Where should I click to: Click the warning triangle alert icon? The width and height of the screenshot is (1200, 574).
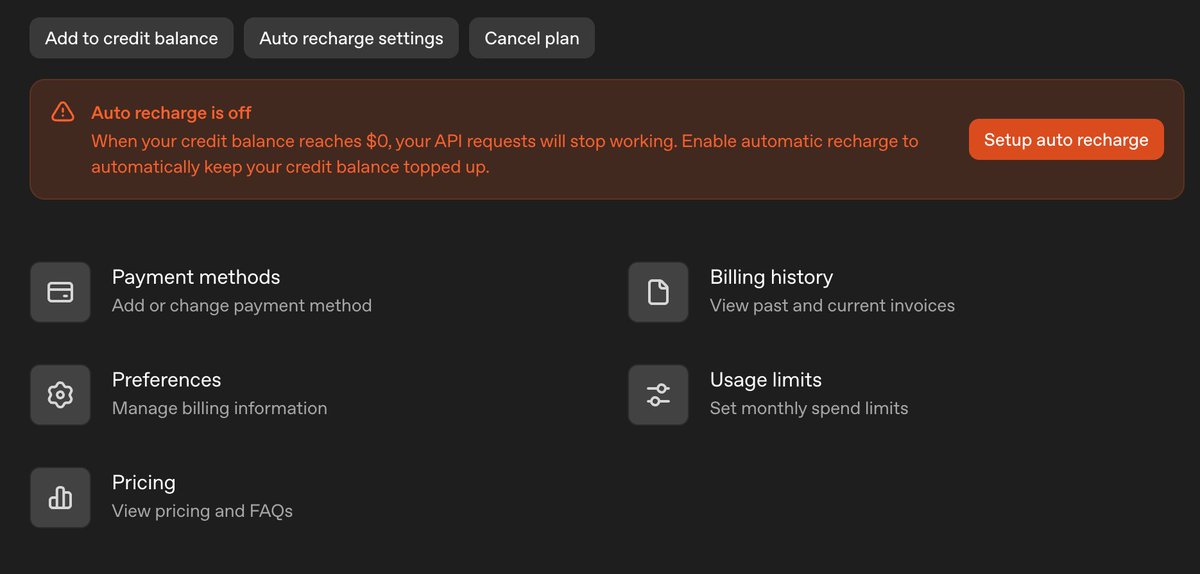coord(63,112)
